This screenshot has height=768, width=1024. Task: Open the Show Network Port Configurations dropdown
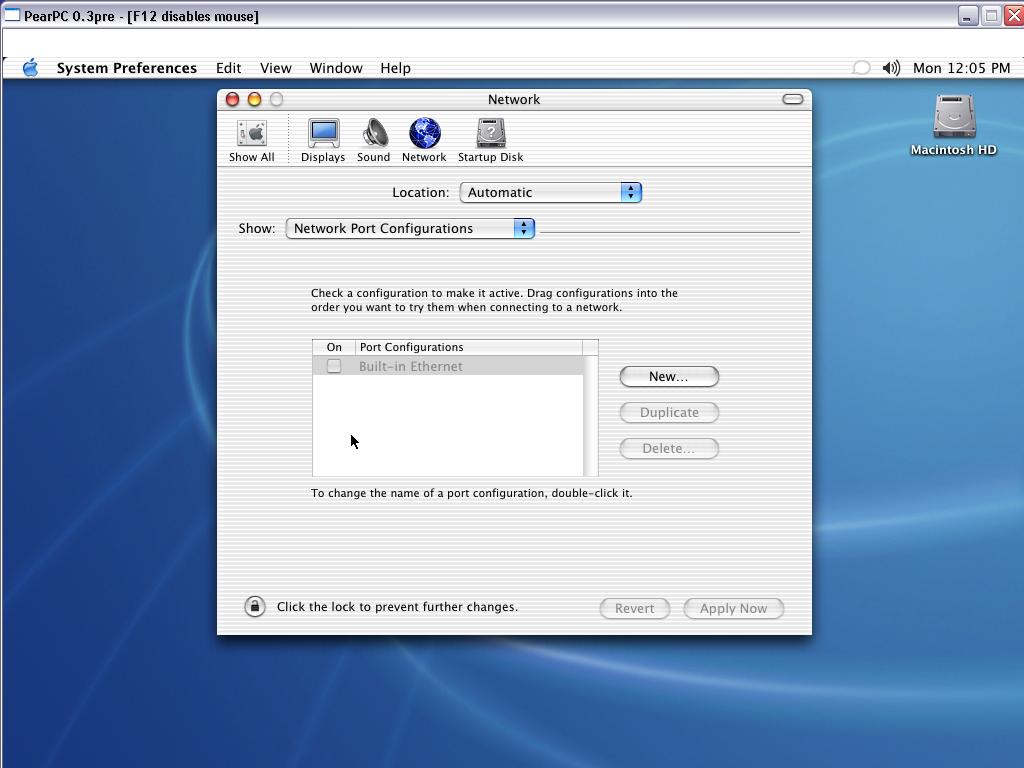pos(410,229)
